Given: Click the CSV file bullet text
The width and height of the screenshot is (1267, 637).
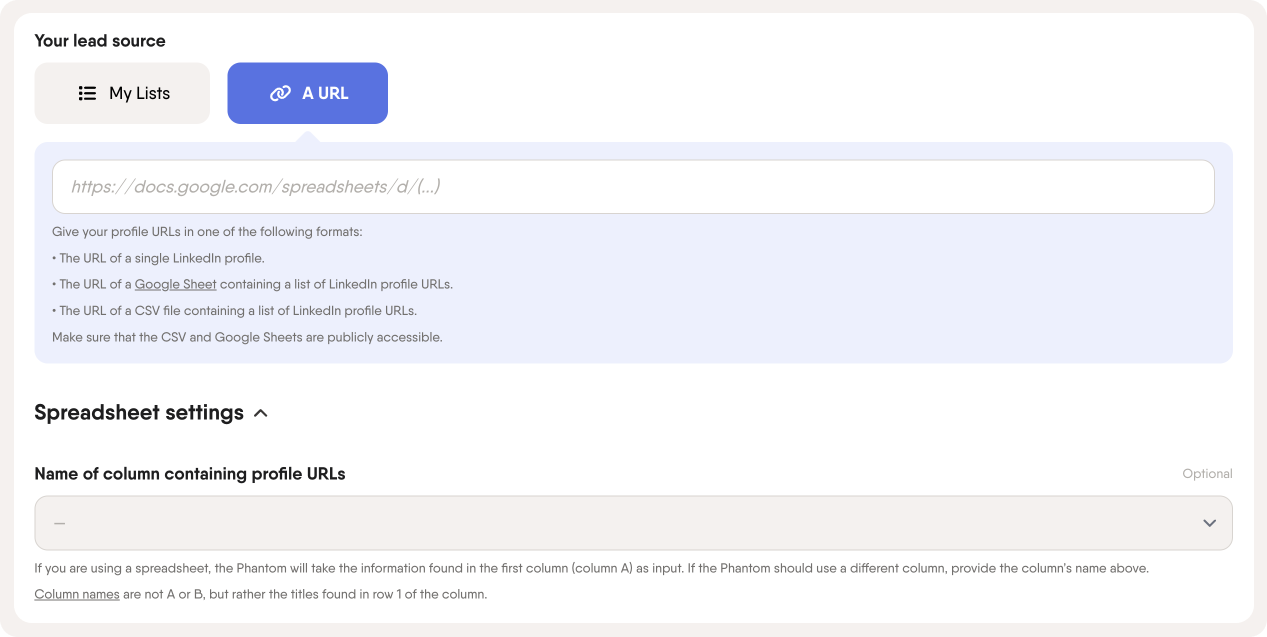Looking at the screenshot, I should pos(234,310).
